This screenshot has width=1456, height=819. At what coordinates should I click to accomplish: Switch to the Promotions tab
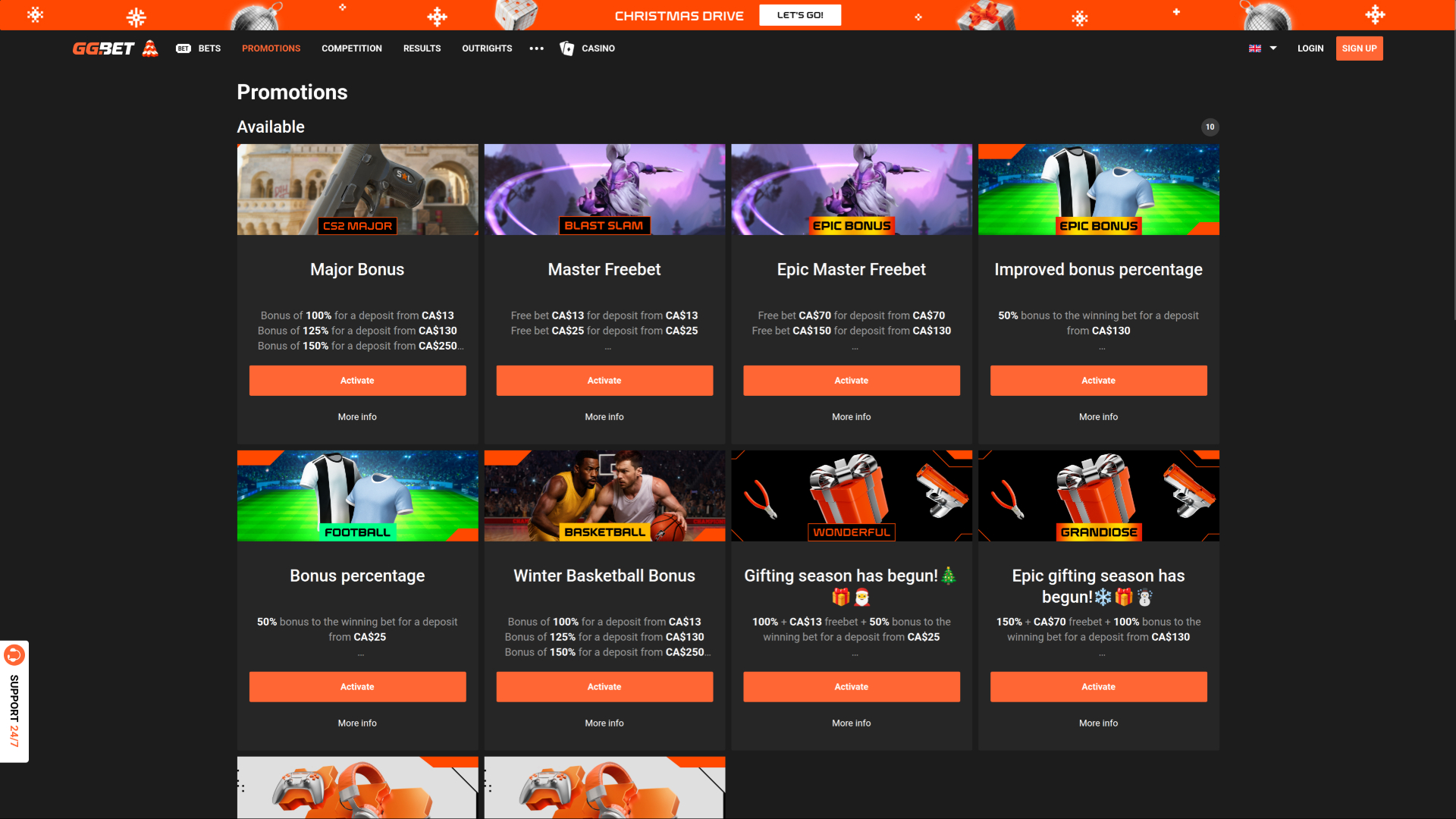click(x=271, y=48)
